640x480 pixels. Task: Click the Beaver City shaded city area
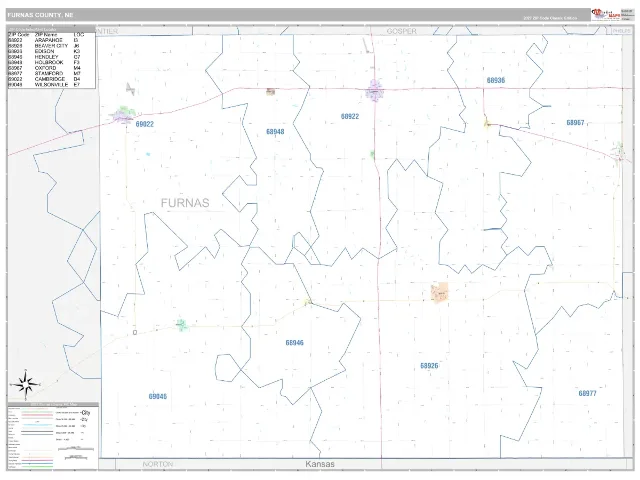coord(440,293)
